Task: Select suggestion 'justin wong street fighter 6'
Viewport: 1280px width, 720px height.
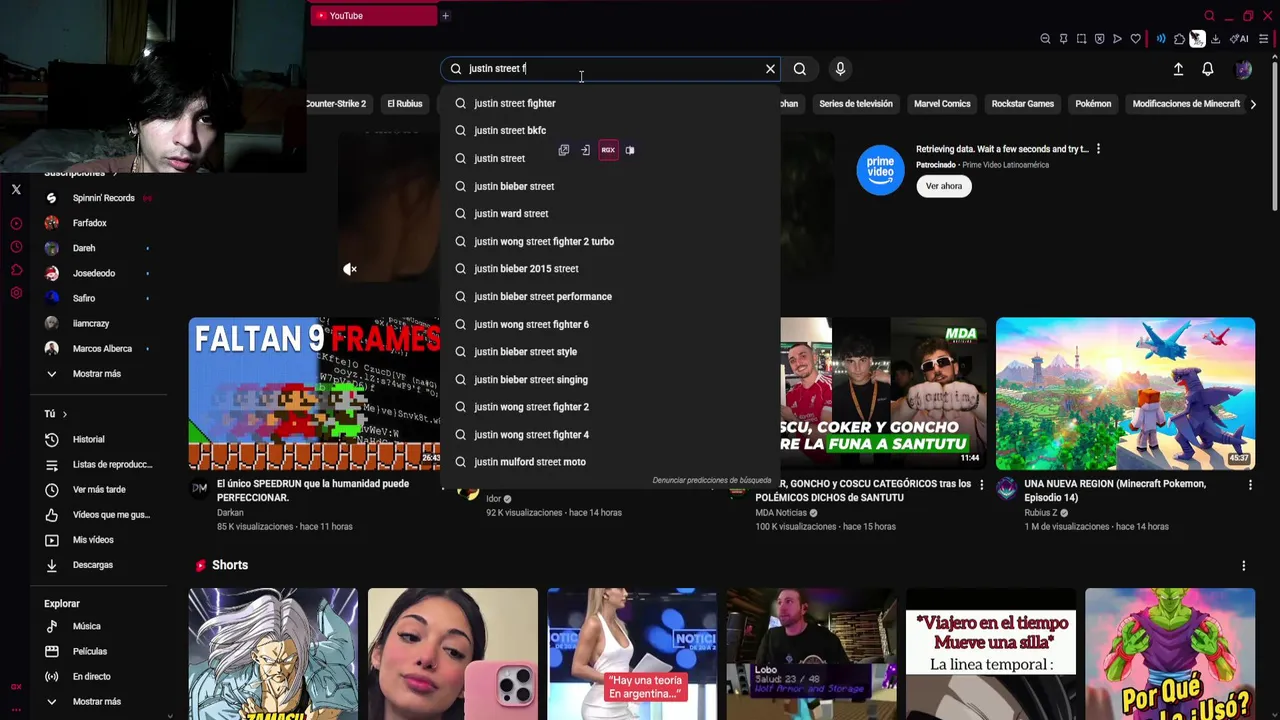Action: click(609, 324)
